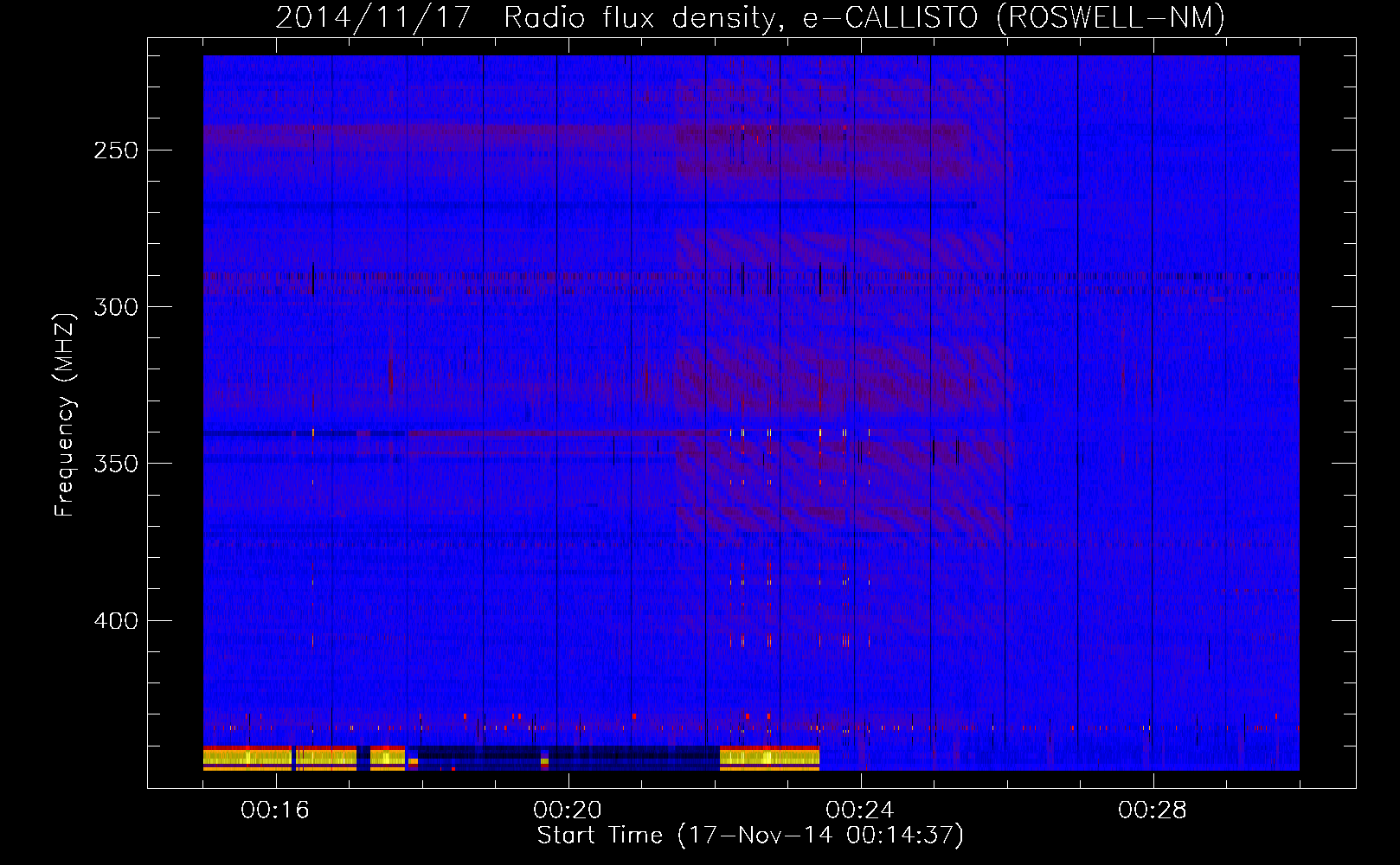Select the 'Frequency (MHZ)' y-axis label

pos(65,414)
